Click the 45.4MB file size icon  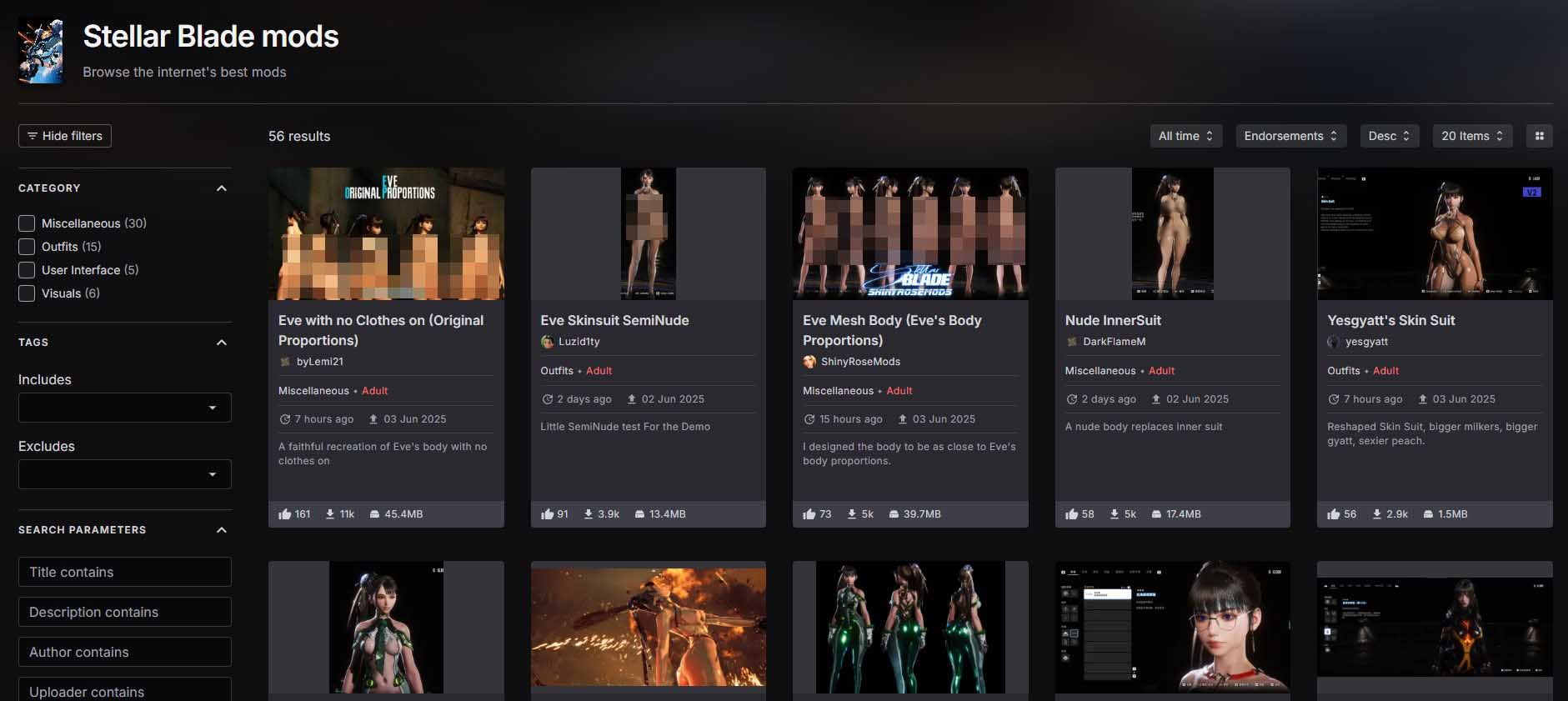point(374,514)
